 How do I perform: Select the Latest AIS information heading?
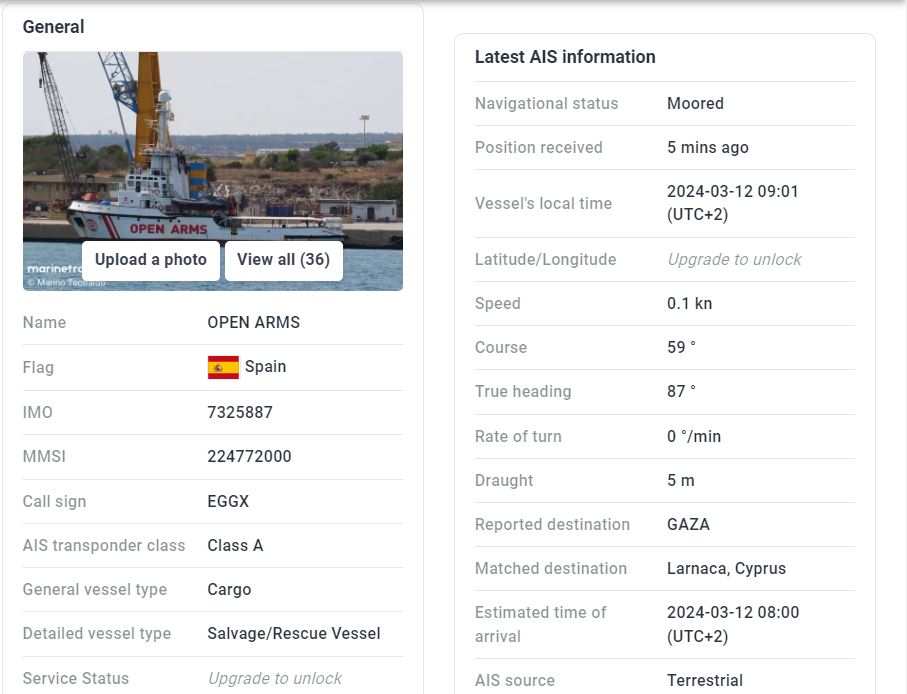pos(565,57)
